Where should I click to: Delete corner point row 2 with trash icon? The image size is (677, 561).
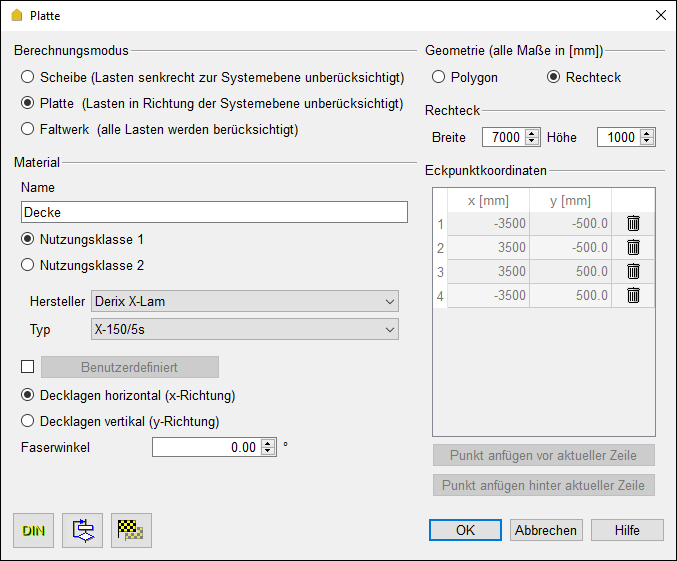point(633,247)
